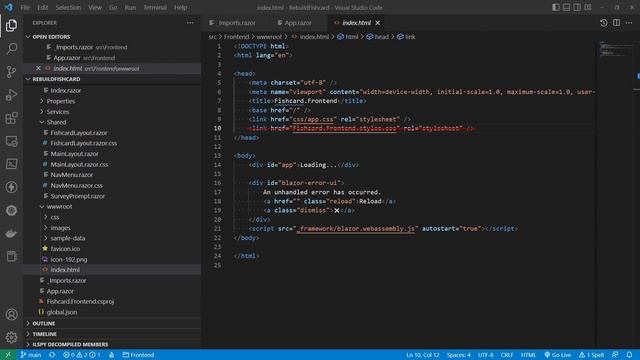Screen dimensions: 640x360
Task: Click the wwwroot breadcrumb segment
Action: 269,37
